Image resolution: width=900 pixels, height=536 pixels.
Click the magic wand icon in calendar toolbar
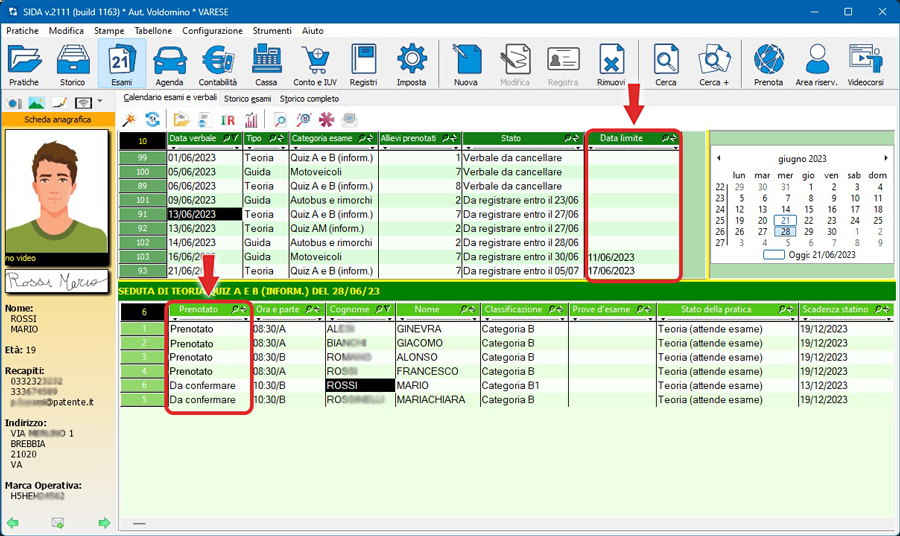[128, 119]
